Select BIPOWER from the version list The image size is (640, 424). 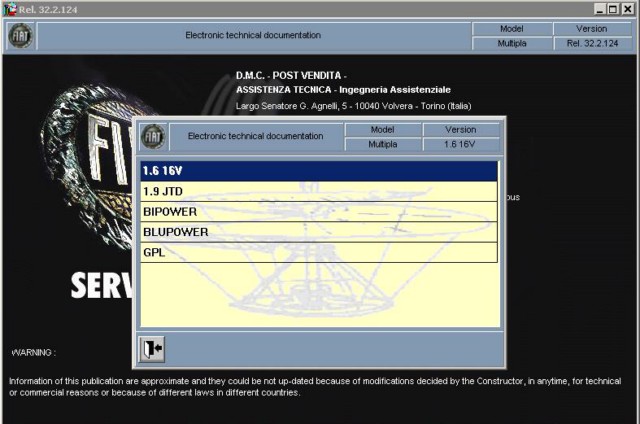(319, 212)
